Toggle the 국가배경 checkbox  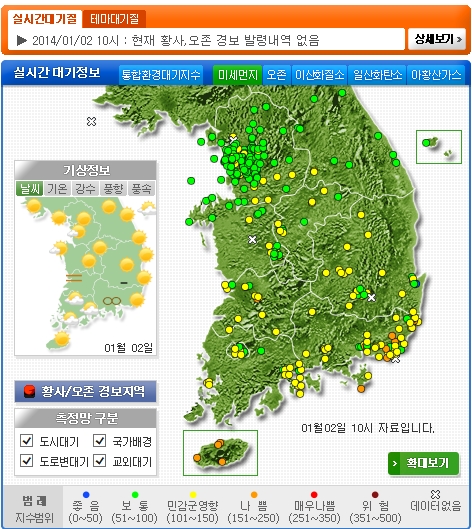coord(99,441)
